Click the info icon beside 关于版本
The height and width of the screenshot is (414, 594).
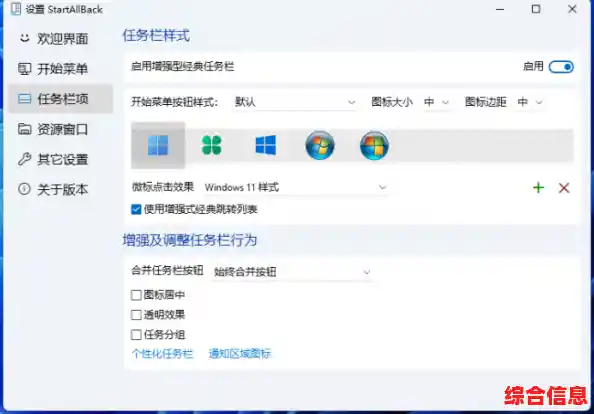pos(24,189)
